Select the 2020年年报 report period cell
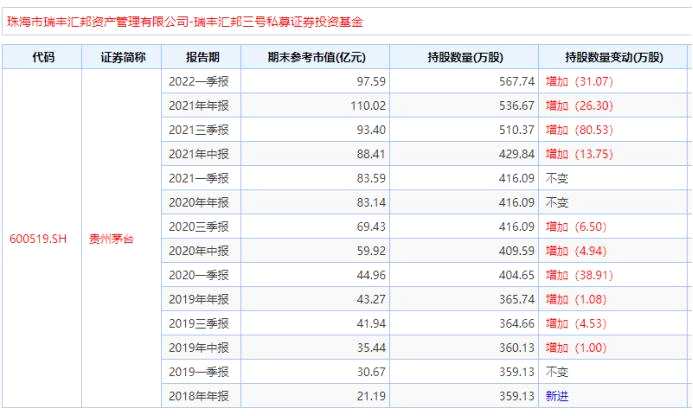The image size is (693, 416). coord(202,202)
